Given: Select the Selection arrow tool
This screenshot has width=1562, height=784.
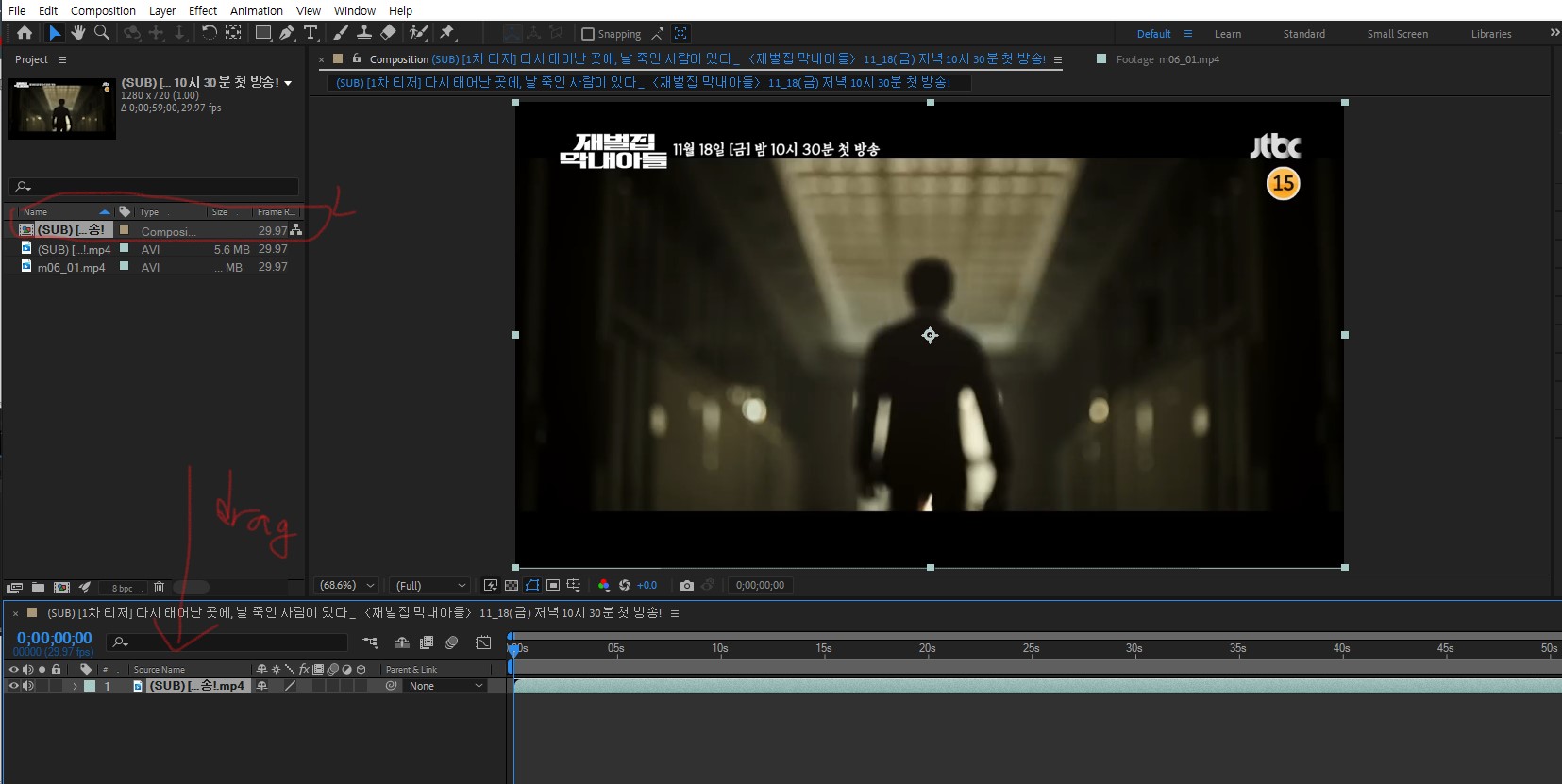Looking at the screenshot, I should click(x=55, y=33).
